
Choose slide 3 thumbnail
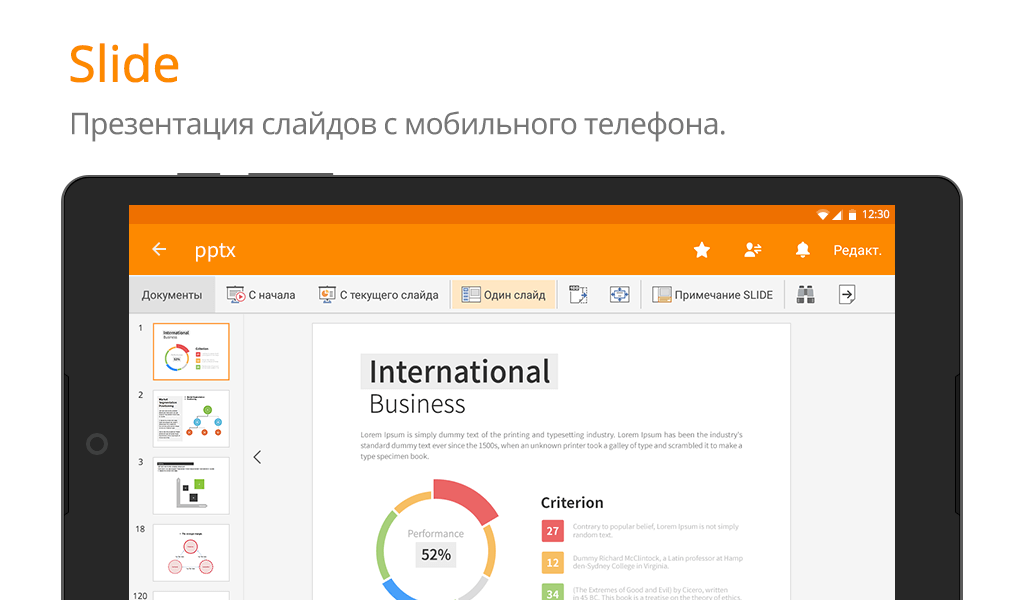[x=191, y=485]
